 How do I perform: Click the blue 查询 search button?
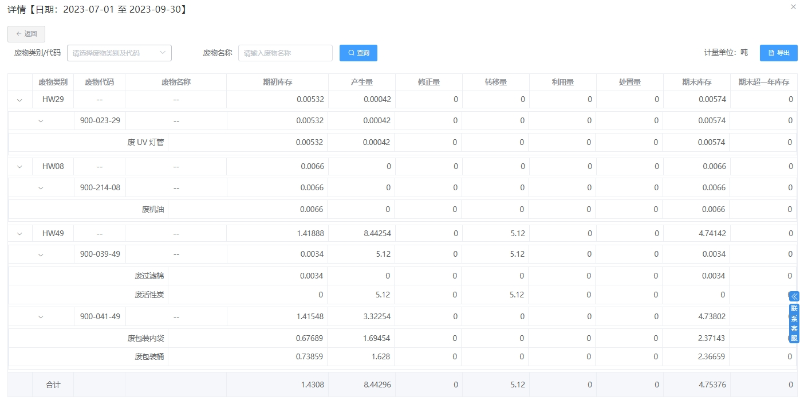point(358,53)
